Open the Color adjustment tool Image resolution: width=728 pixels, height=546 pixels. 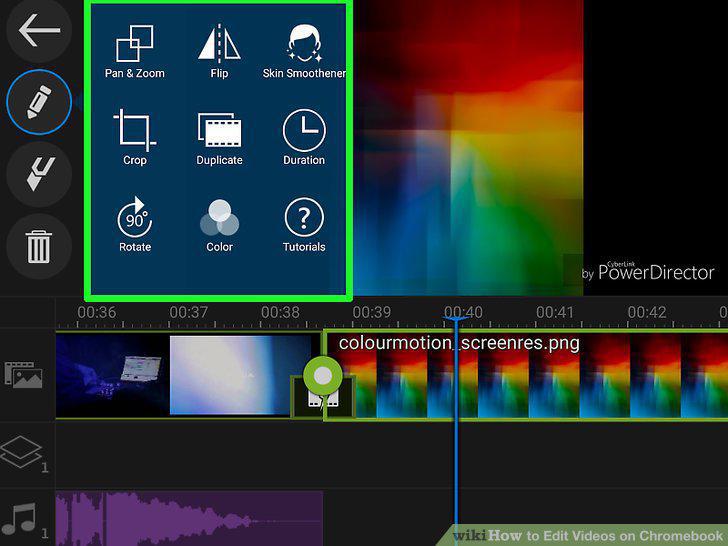(219, 226)
